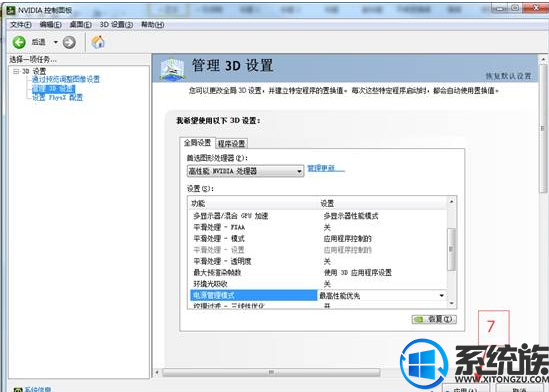Select 设置 PhysX 配置 tree item
Image resolution: width=549 pixels, height=392 pixels.
click(57, 97)
